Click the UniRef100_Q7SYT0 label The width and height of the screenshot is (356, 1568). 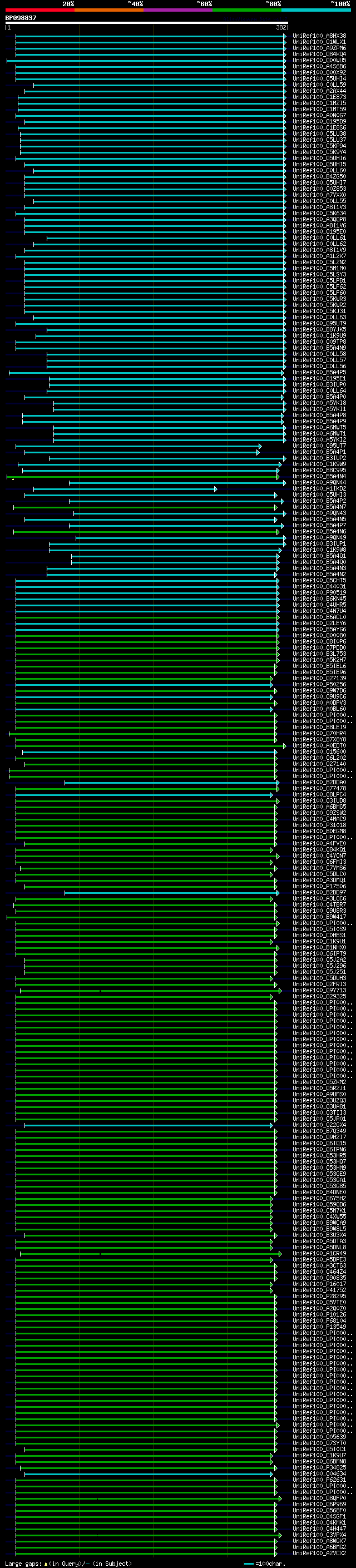319,1443
